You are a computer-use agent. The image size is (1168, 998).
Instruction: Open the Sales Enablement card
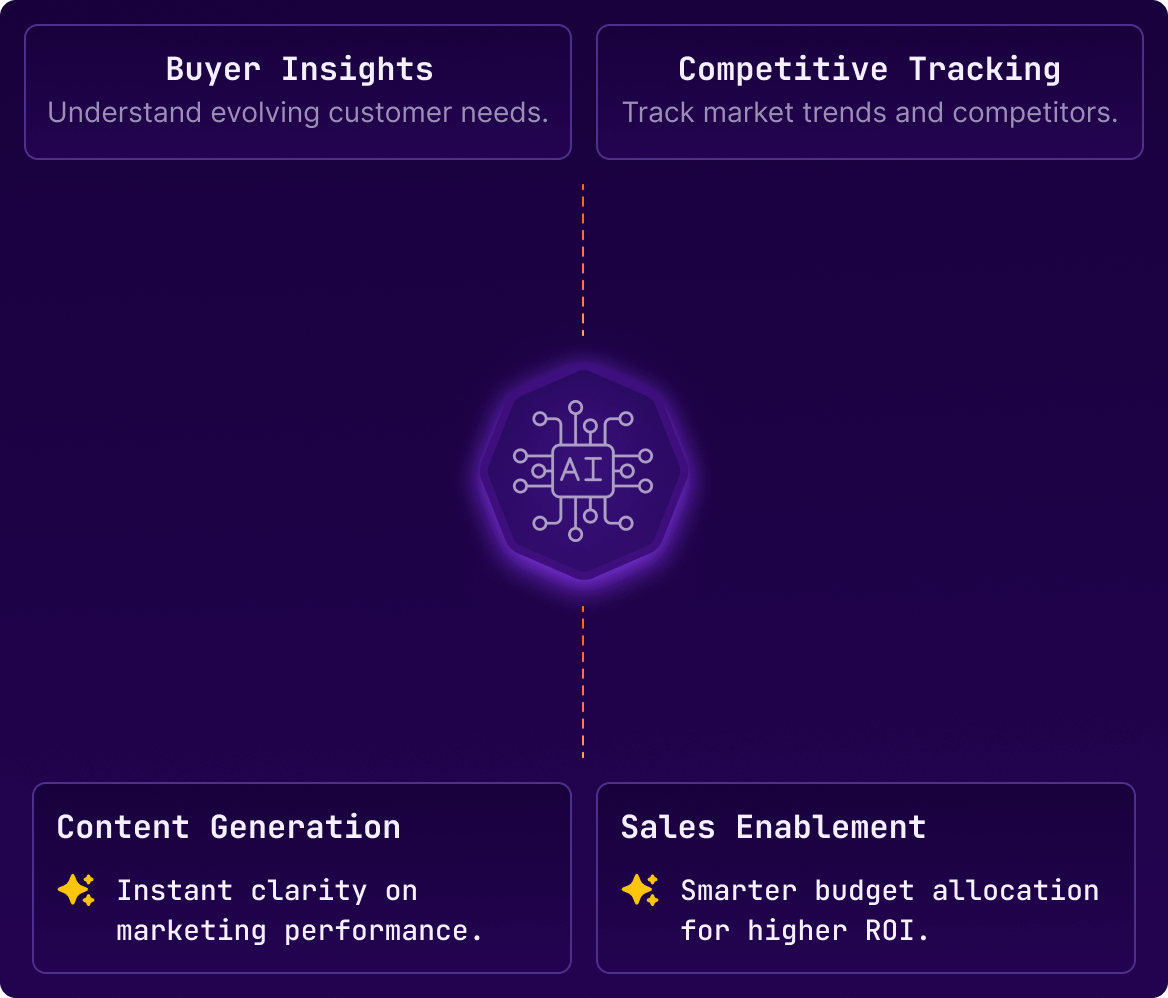click(x=866, y=878)
